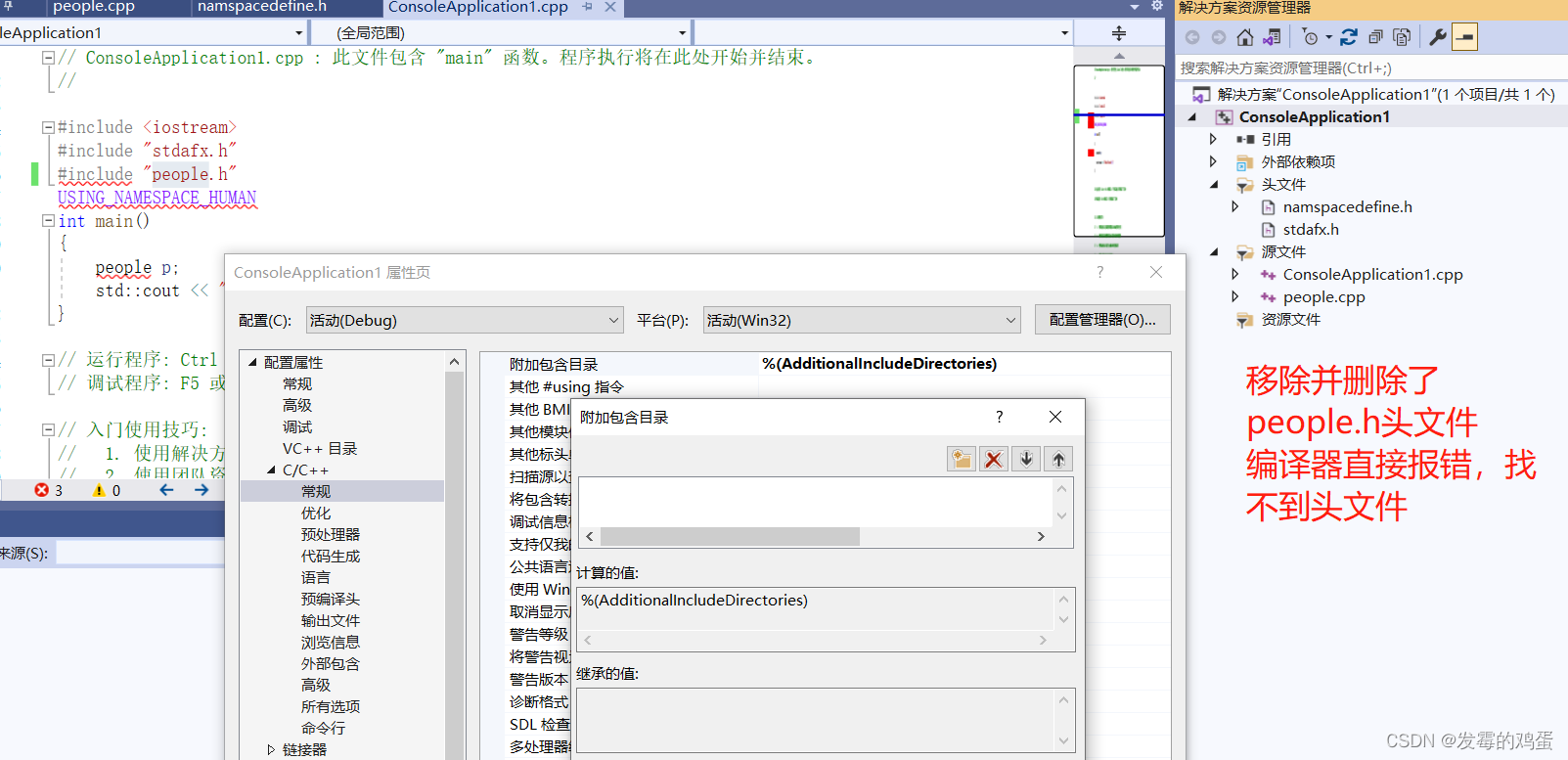The width and height of the screenshot is (1568, 760).
Task: Open properties with the wrench icon
Action: 1438,37
